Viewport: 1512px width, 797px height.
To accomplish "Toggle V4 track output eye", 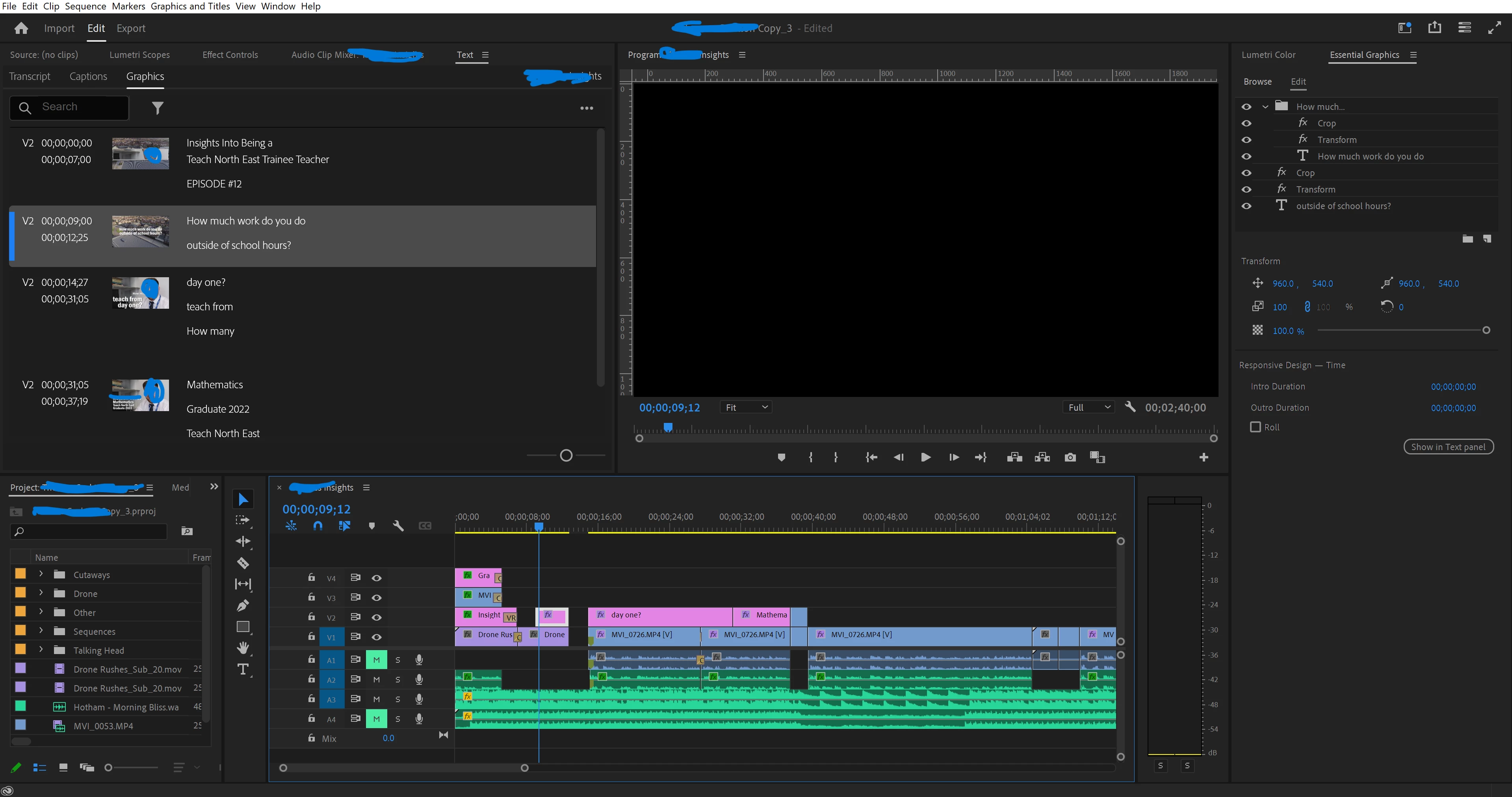I will click(376, 578).
